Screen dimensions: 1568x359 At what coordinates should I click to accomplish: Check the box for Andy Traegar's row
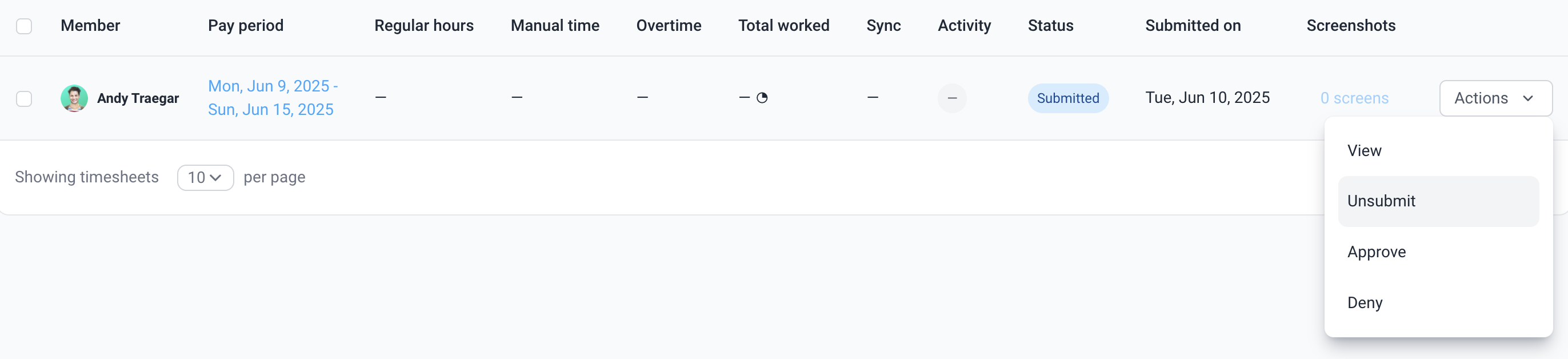pos(24,98)
